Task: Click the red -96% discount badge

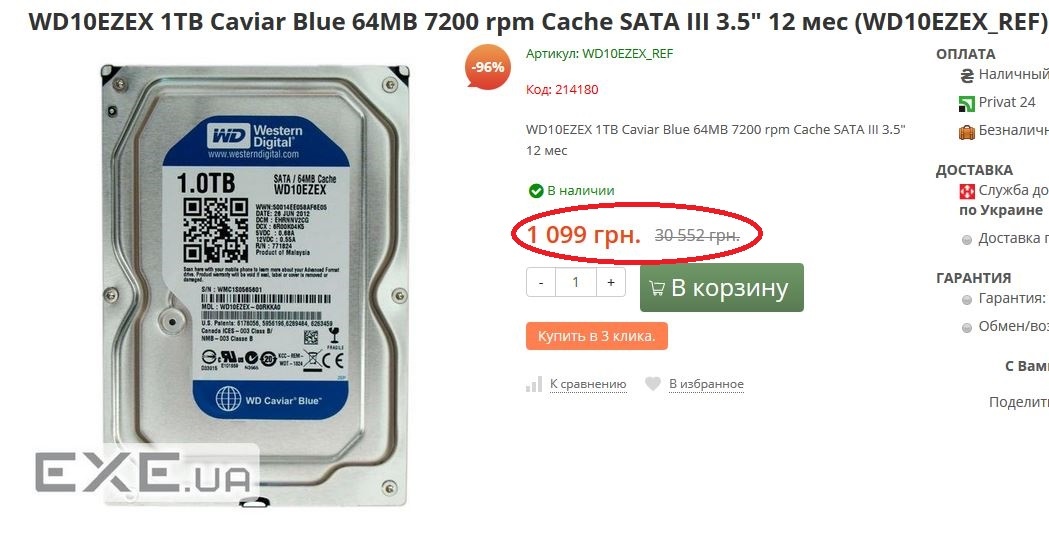Action: click(488, 66)
